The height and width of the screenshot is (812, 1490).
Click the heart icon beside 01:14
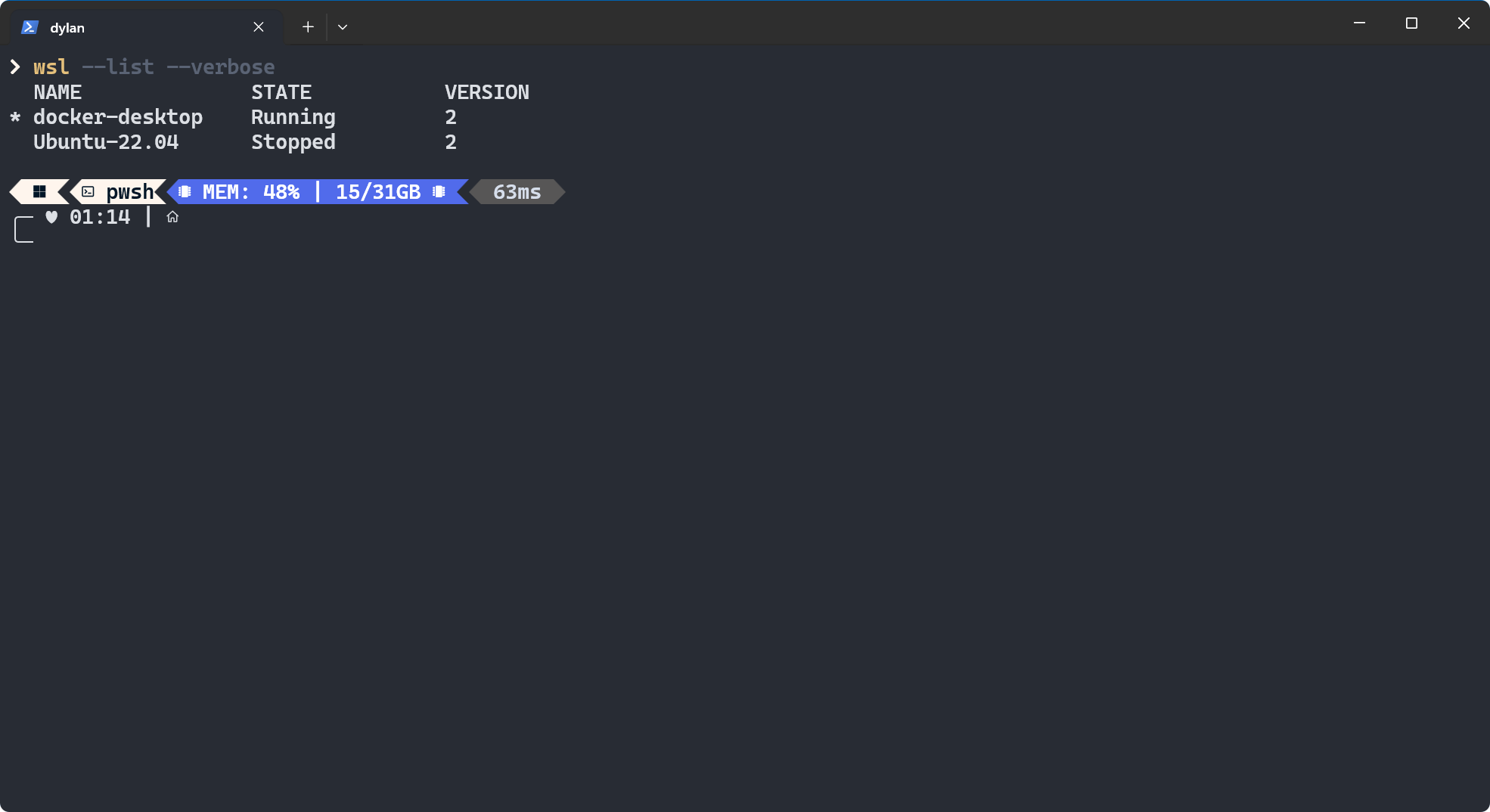(51, 217)
